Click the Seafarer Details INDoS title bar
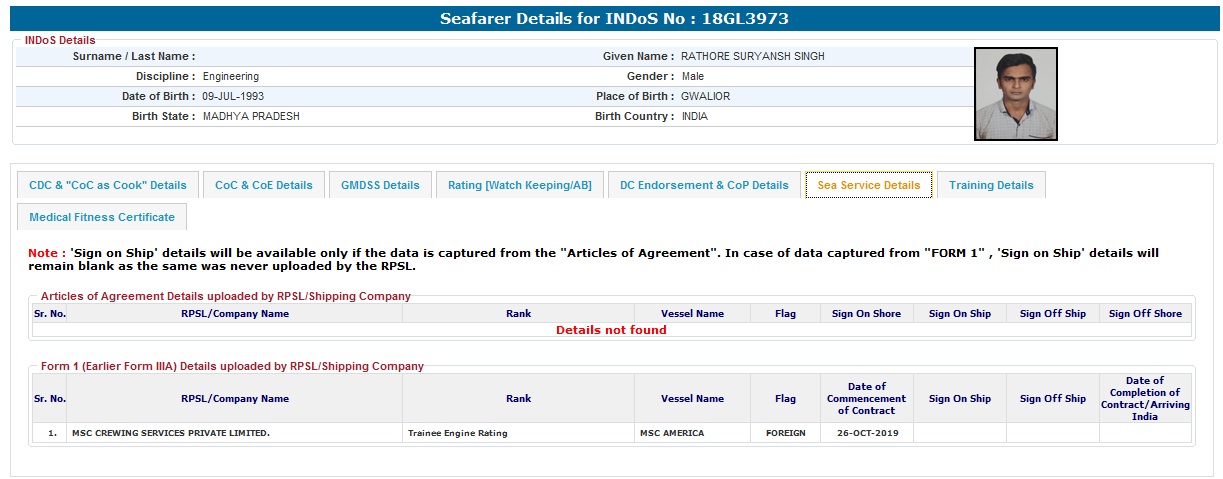Image resolution: width=1223 pixels, height=479 pixels. pos(611,19)
